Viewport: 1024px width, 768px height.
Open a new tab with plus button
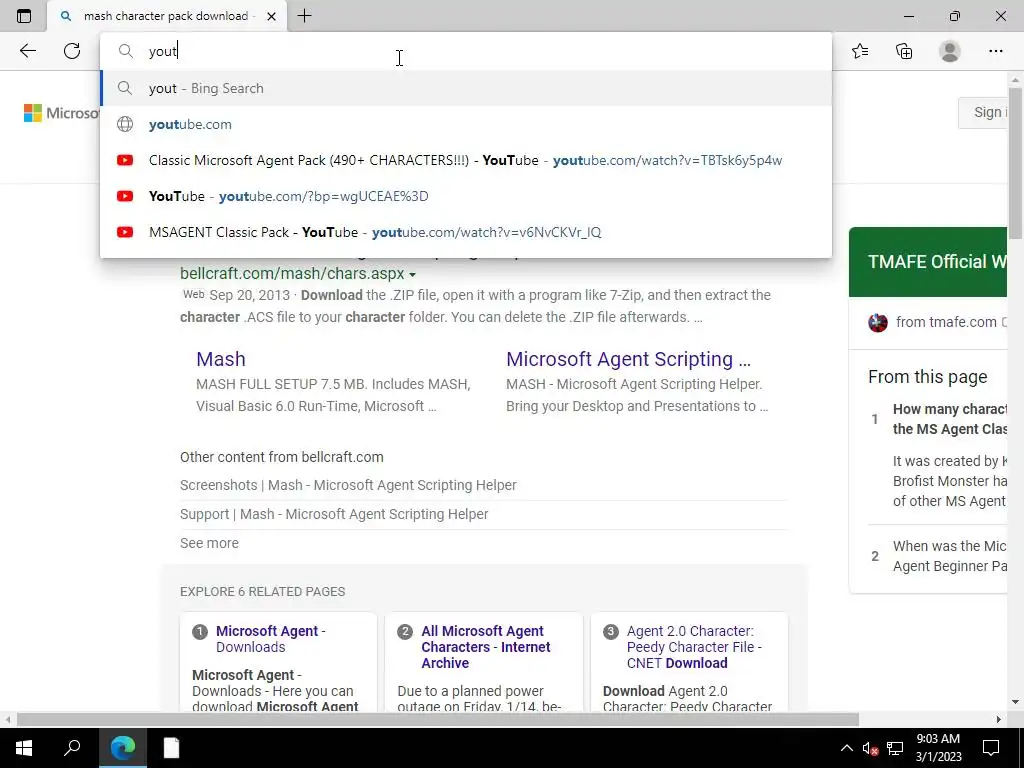[304, 16]
